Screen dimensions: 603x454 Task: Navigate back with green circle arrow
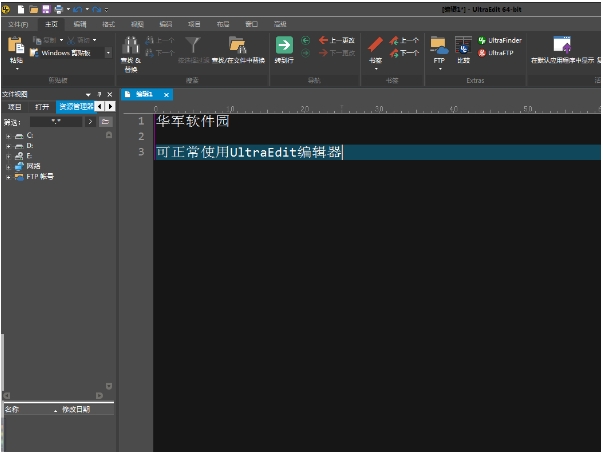(x=305, y=40)
